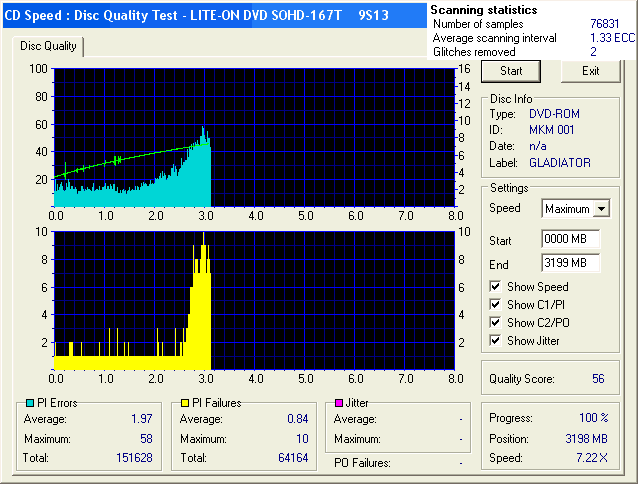638x484 pixels.
Task: Click the upper PI Errors graph area
Action: pos(254,136)
